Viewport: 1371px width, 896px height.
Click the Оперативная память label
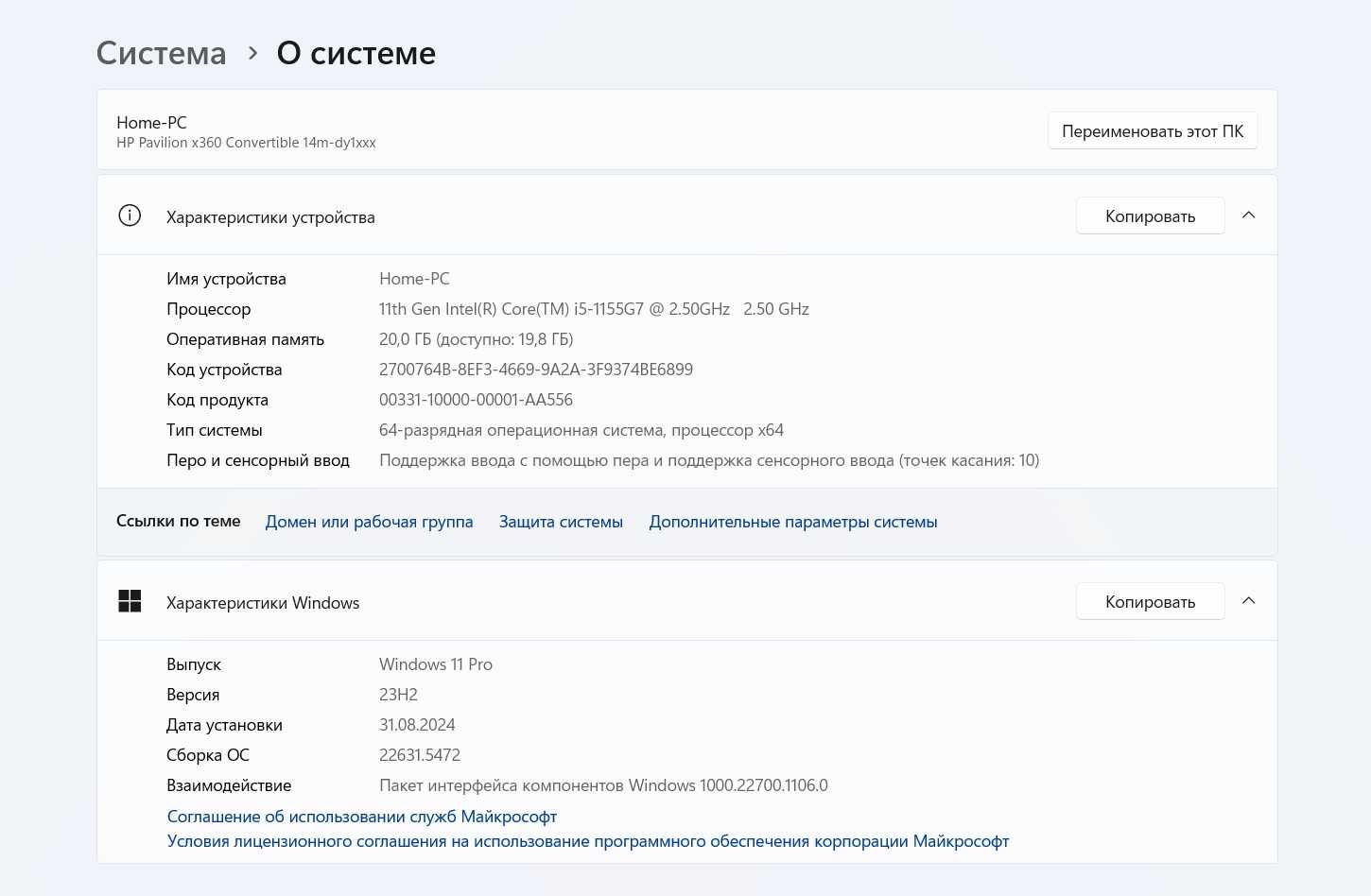245,339
